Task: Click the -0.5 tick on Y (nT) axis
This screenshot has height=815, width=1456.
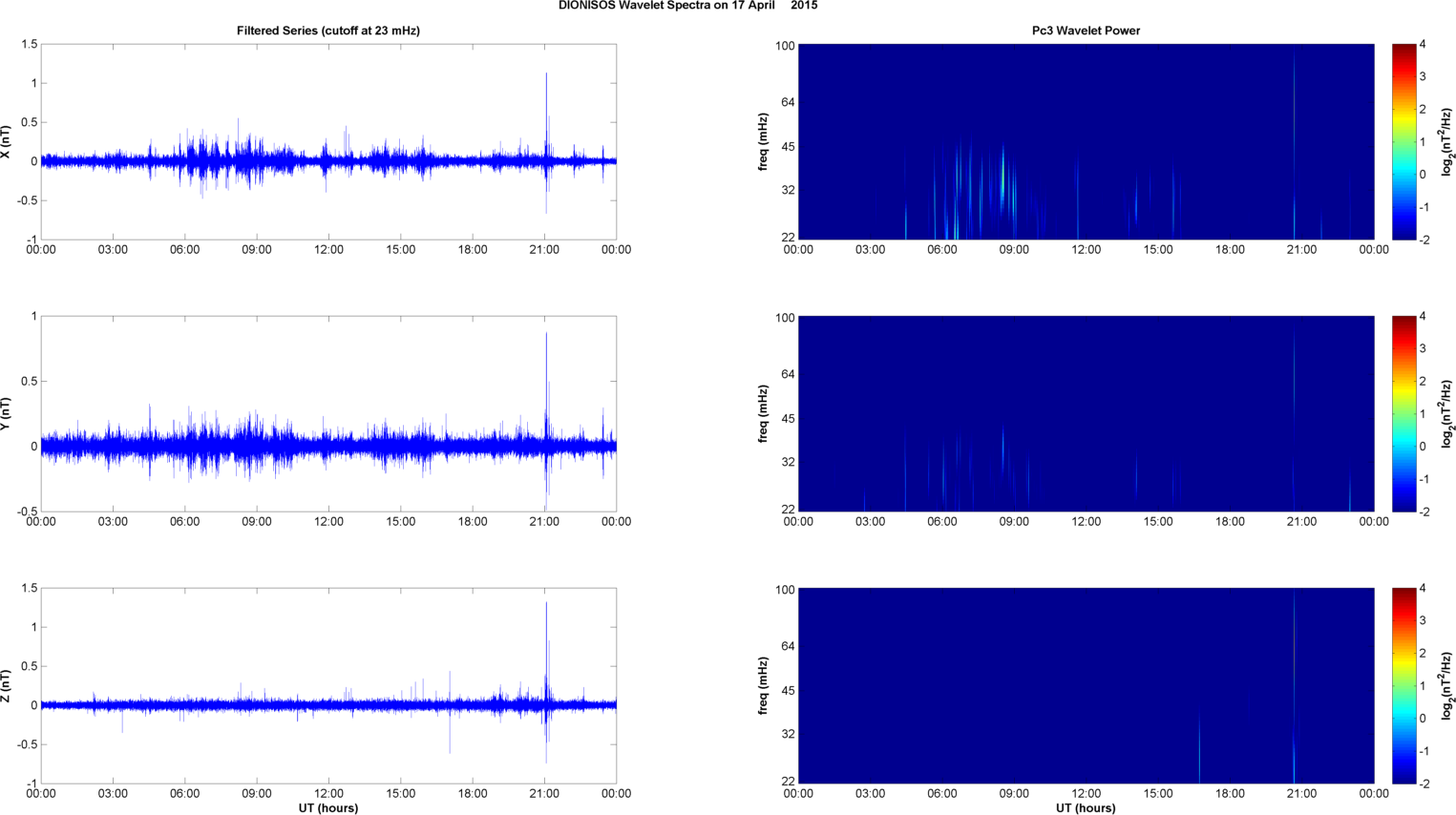Action: pos(27,512)
